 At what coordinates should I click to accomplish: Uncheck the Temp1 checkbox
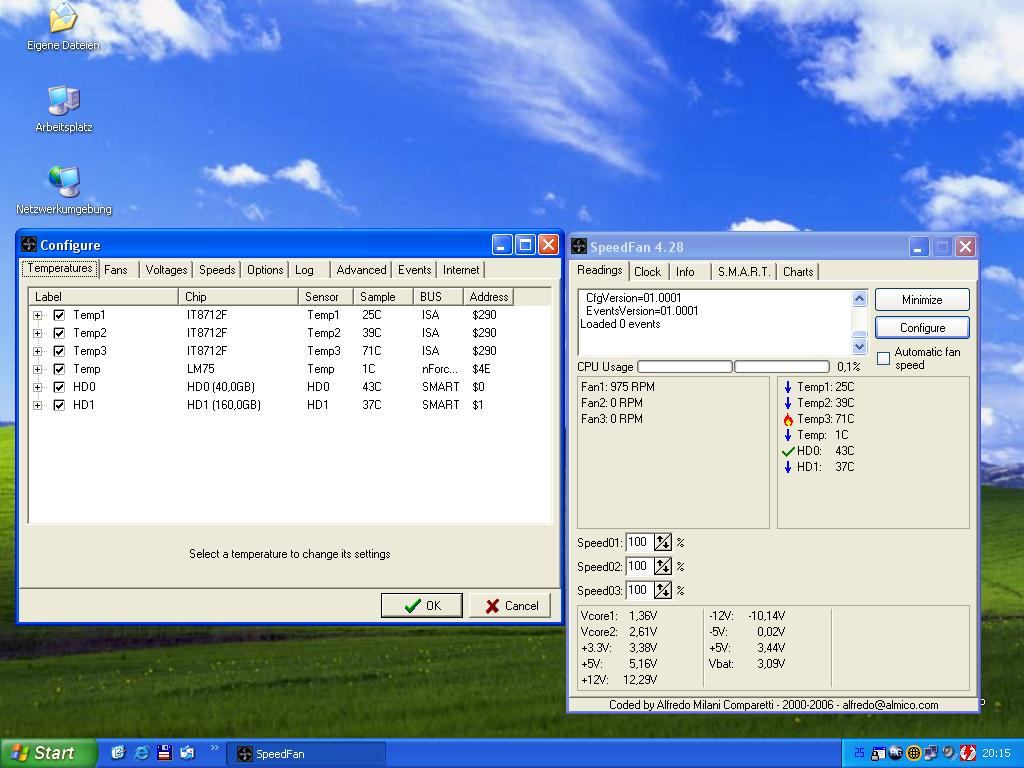(59, 315)
